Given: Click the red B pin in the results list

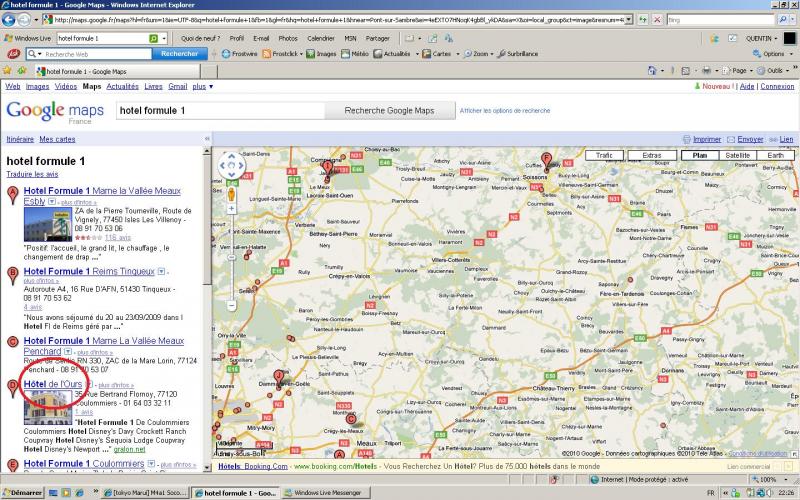Looking at the screenshot, I should tap(13, 276).
